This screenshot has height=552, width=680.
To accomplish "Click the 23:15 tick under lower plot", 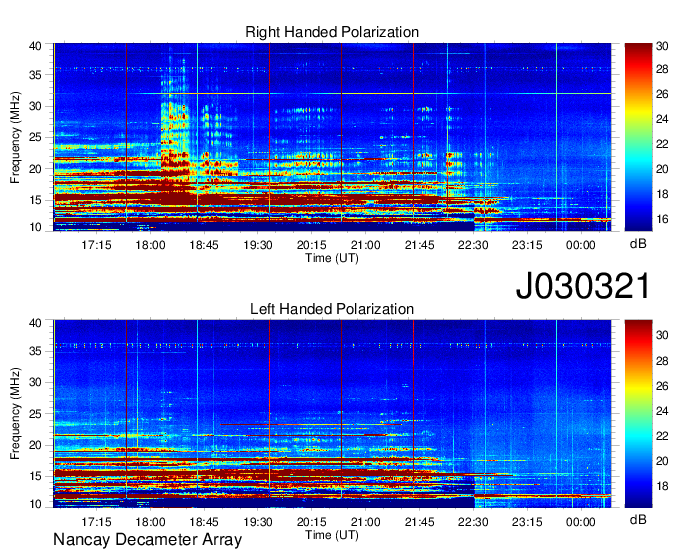I will click(x=526, y=522).
